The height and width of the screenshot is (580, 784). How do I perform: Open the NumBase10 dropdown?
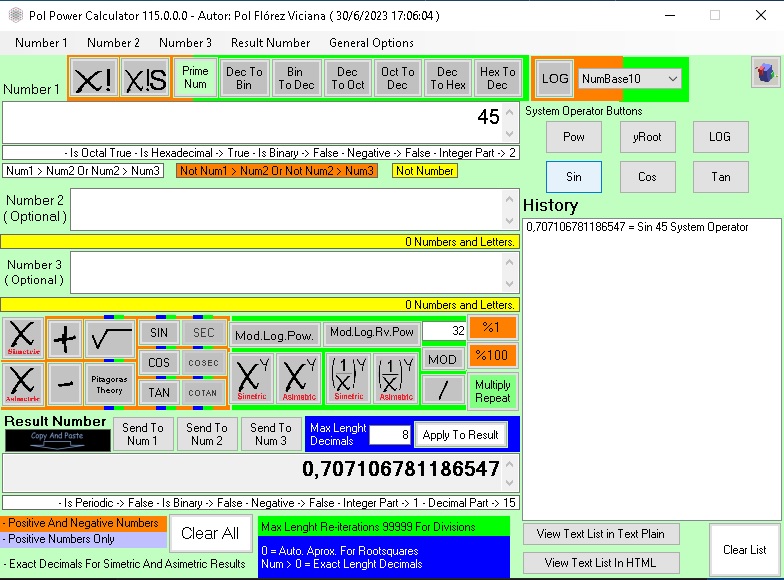630,78
